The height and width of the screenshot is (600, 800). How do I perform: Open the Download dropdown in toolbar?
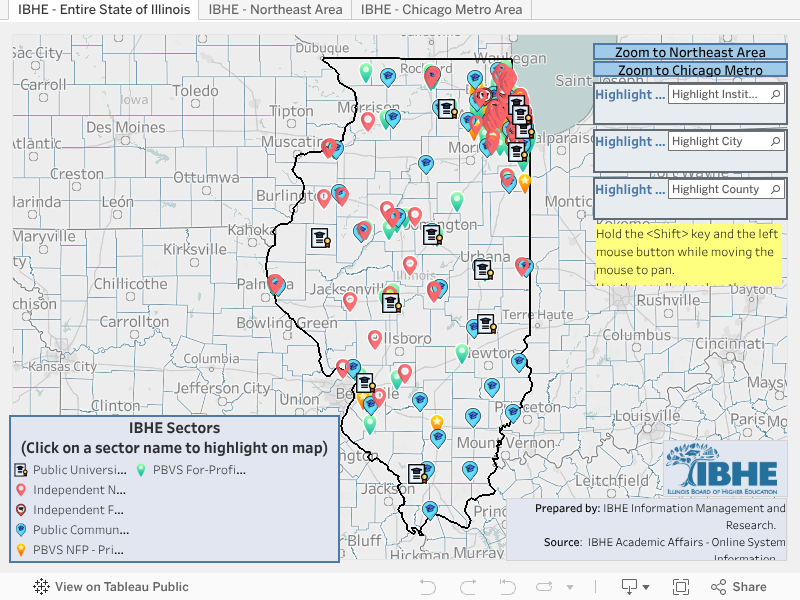[634, 587]
